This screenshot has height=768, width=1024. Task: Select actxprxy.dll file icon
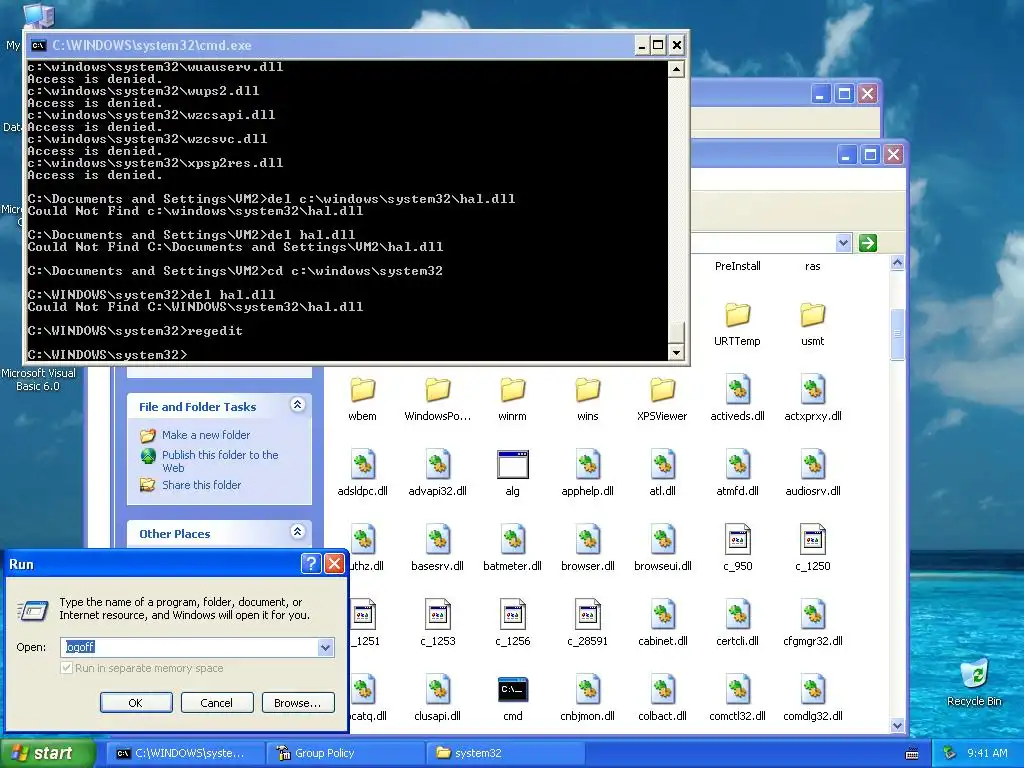(812, 390)
